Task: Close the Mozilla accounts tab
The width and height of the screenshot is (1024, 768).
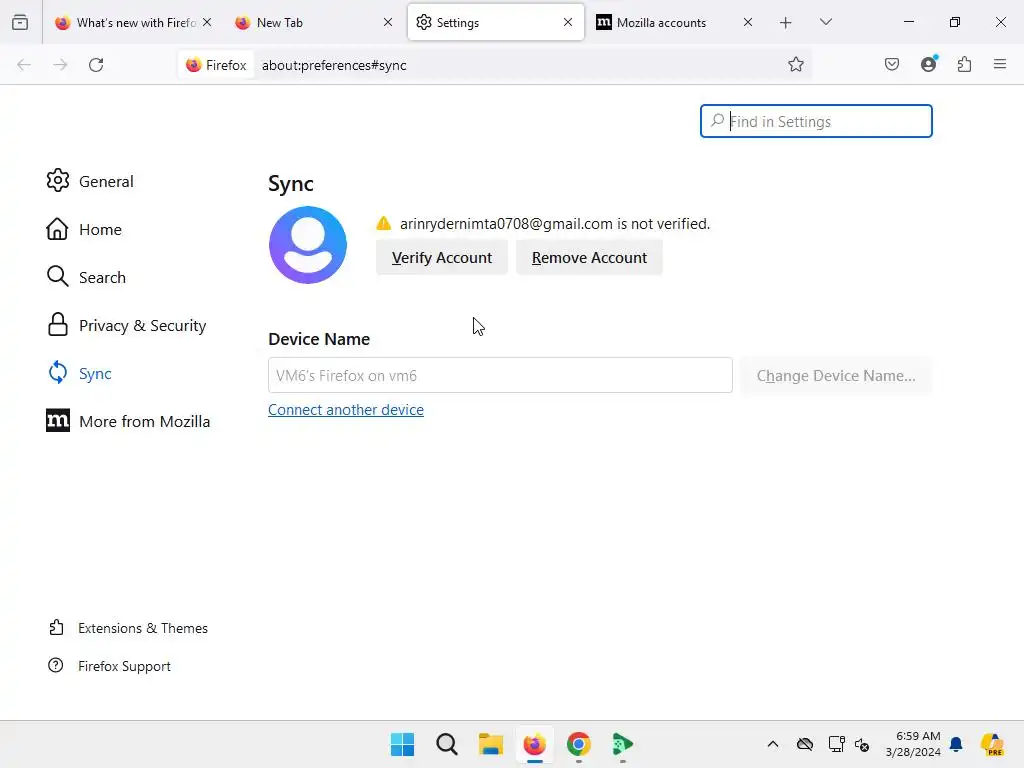Action: coord(748,22)
